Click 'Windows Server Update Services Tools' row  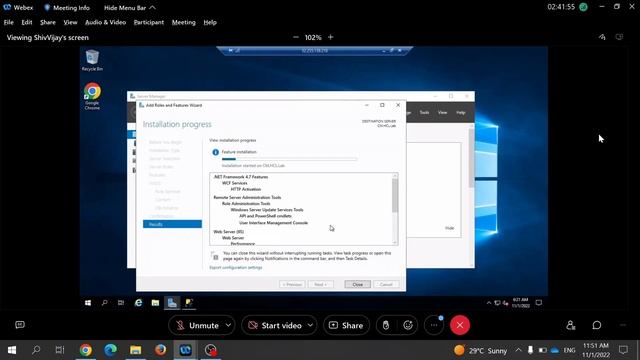267,209
